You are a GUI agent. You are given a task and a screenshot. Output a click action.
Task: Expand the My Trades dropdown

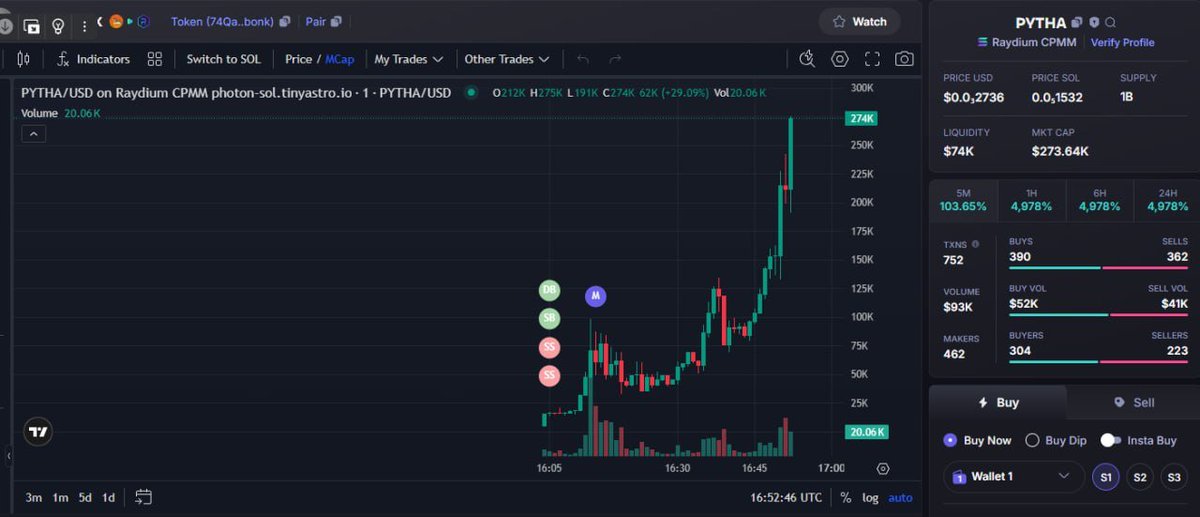click(408, 59)
